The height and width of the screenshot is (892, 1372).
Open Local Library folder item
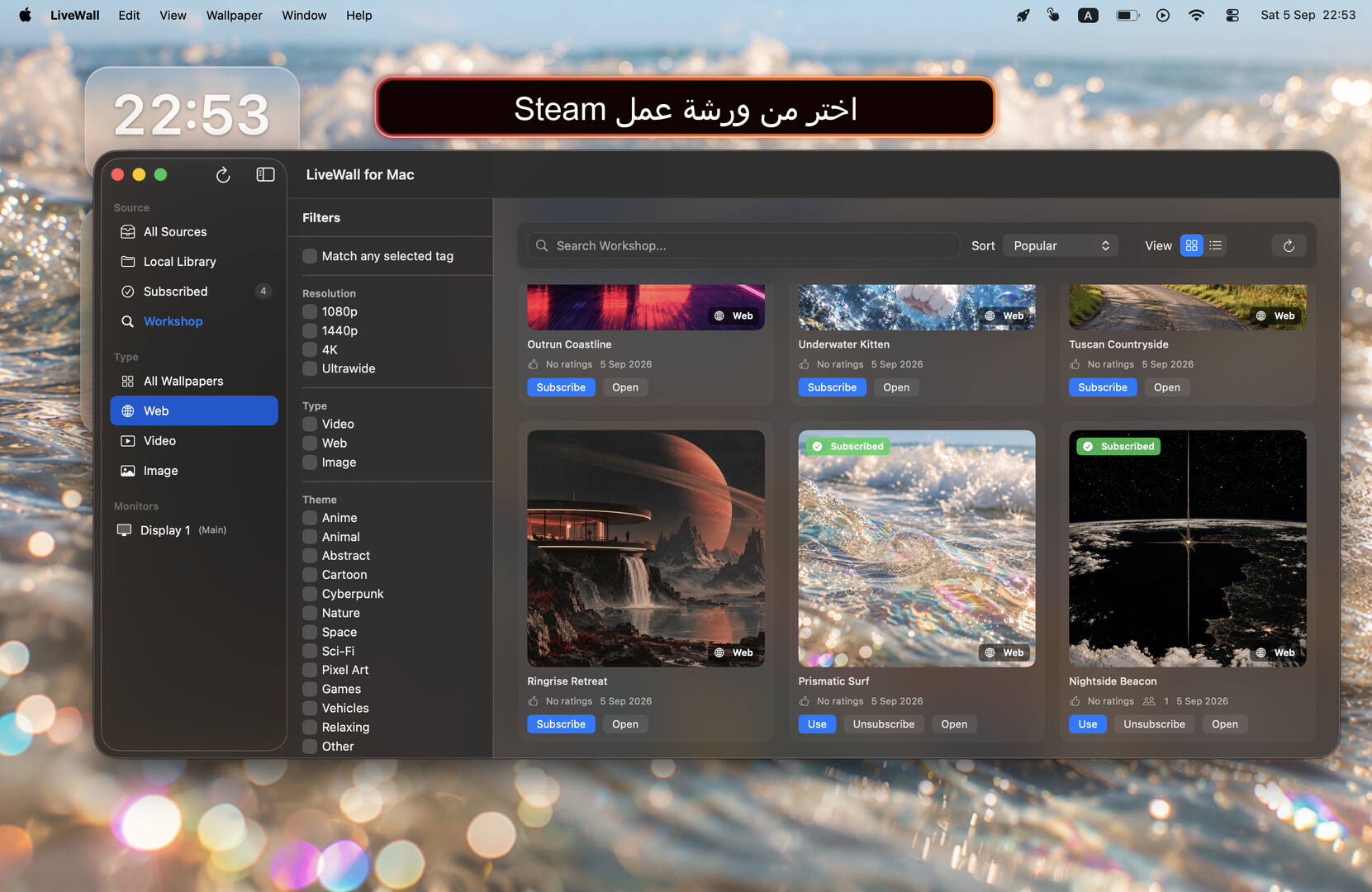194,262
